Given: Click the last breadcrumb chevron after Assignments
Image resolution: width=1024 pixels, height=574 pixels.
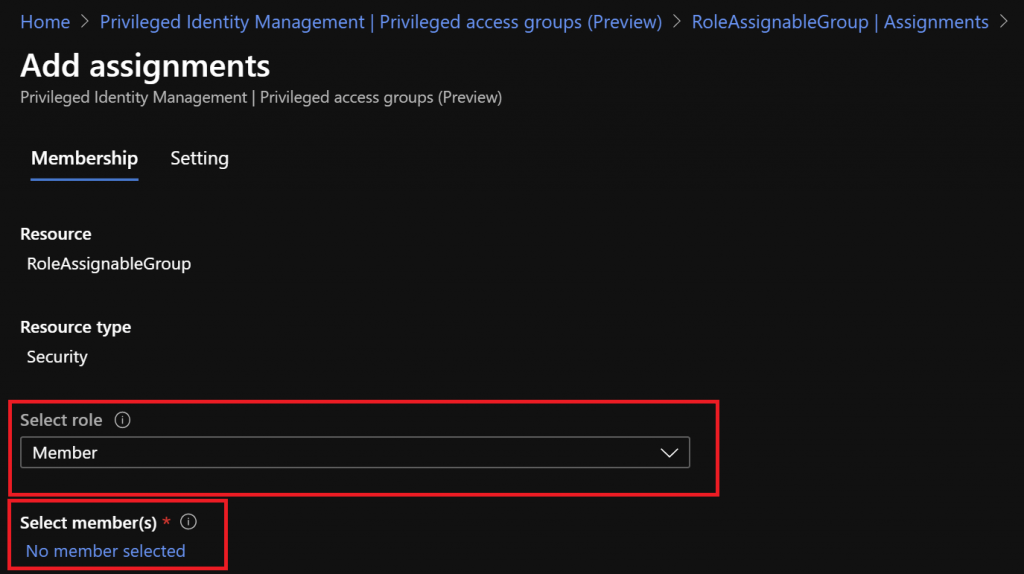Looking at the screenshot, I should tap(1004, 22).
